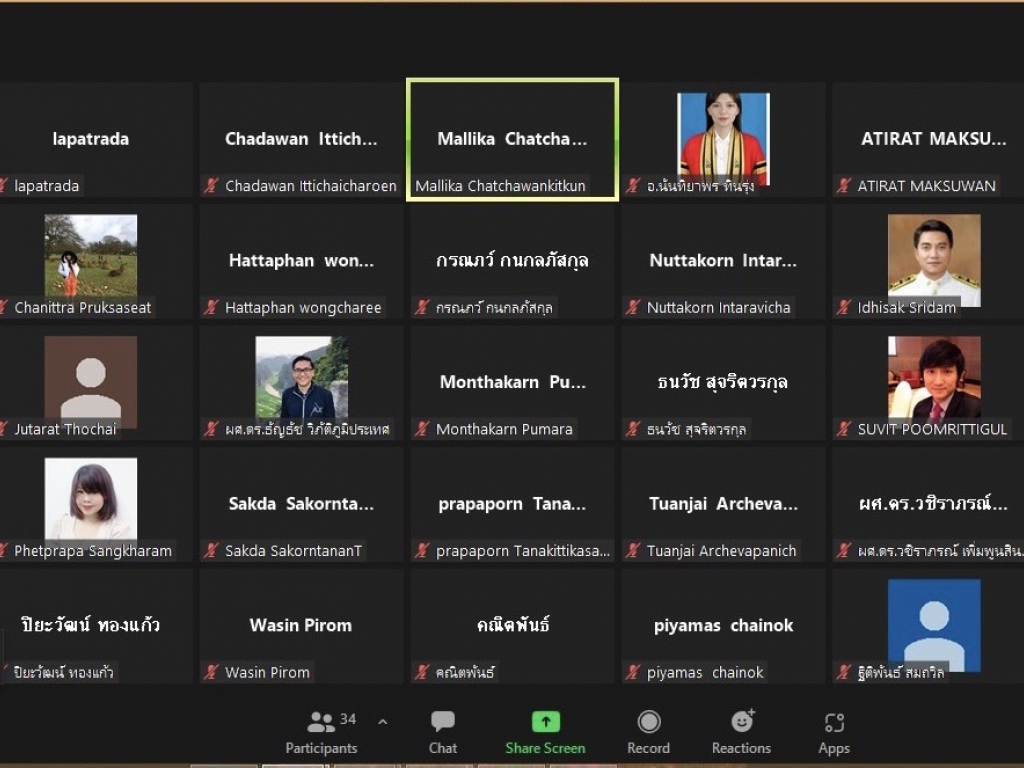Click the green Share Screen icon
The image size is (1024, 768).
545,722
